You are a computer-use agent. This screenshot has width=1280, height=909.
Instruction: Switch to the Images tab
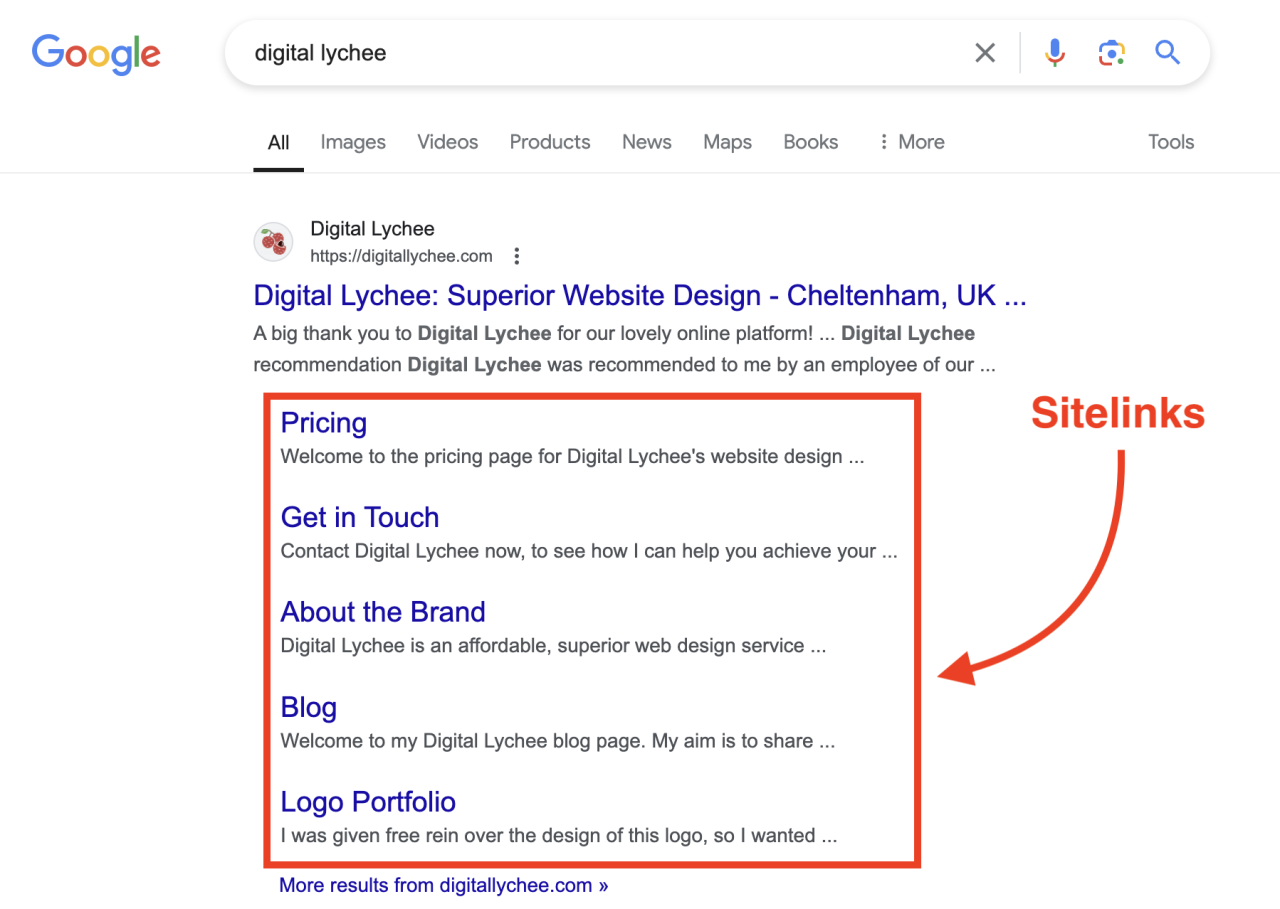[352, 141]
